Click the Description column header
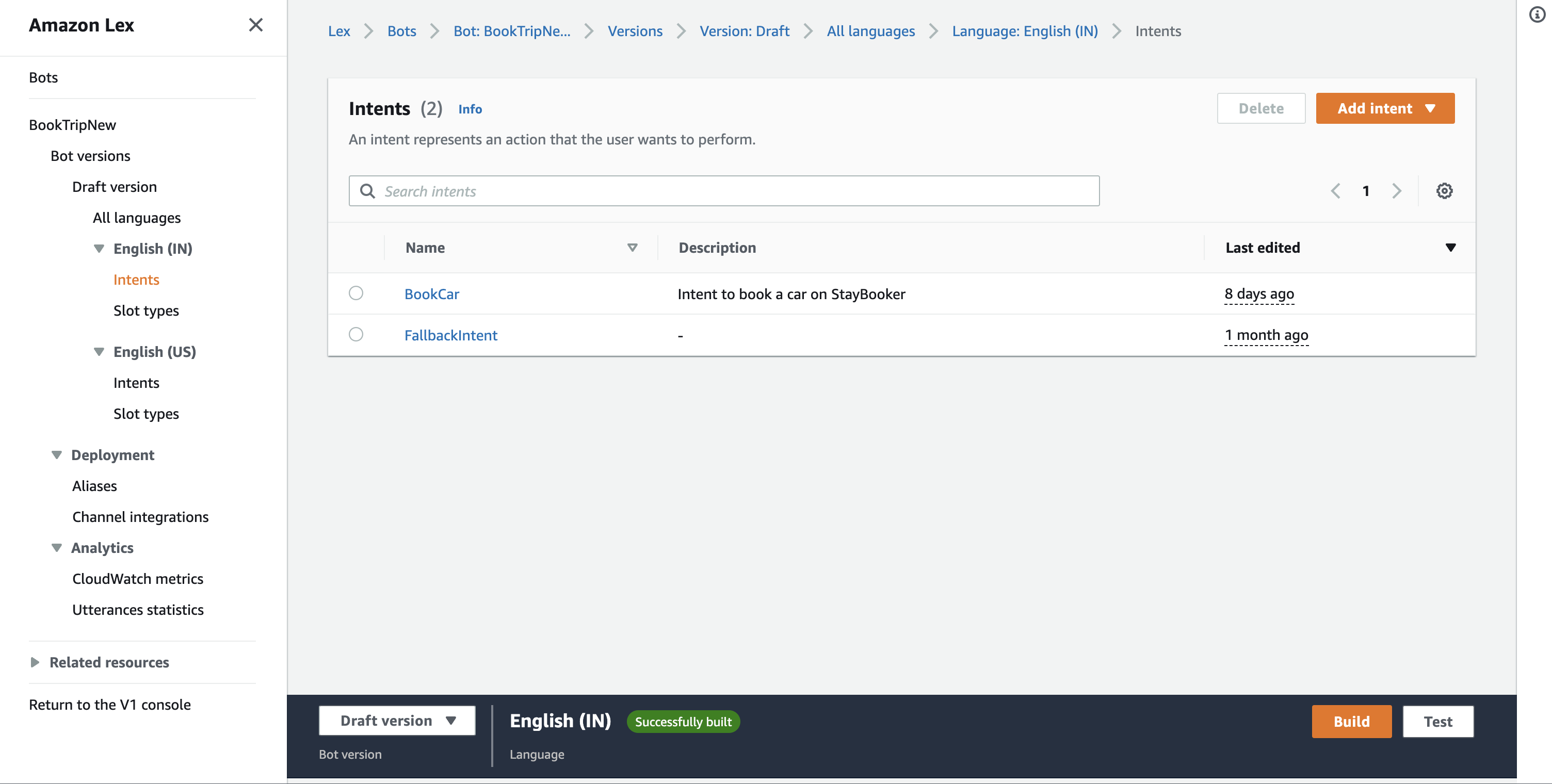The width and height of the screenshot is (1552, 784). point(717,248)
